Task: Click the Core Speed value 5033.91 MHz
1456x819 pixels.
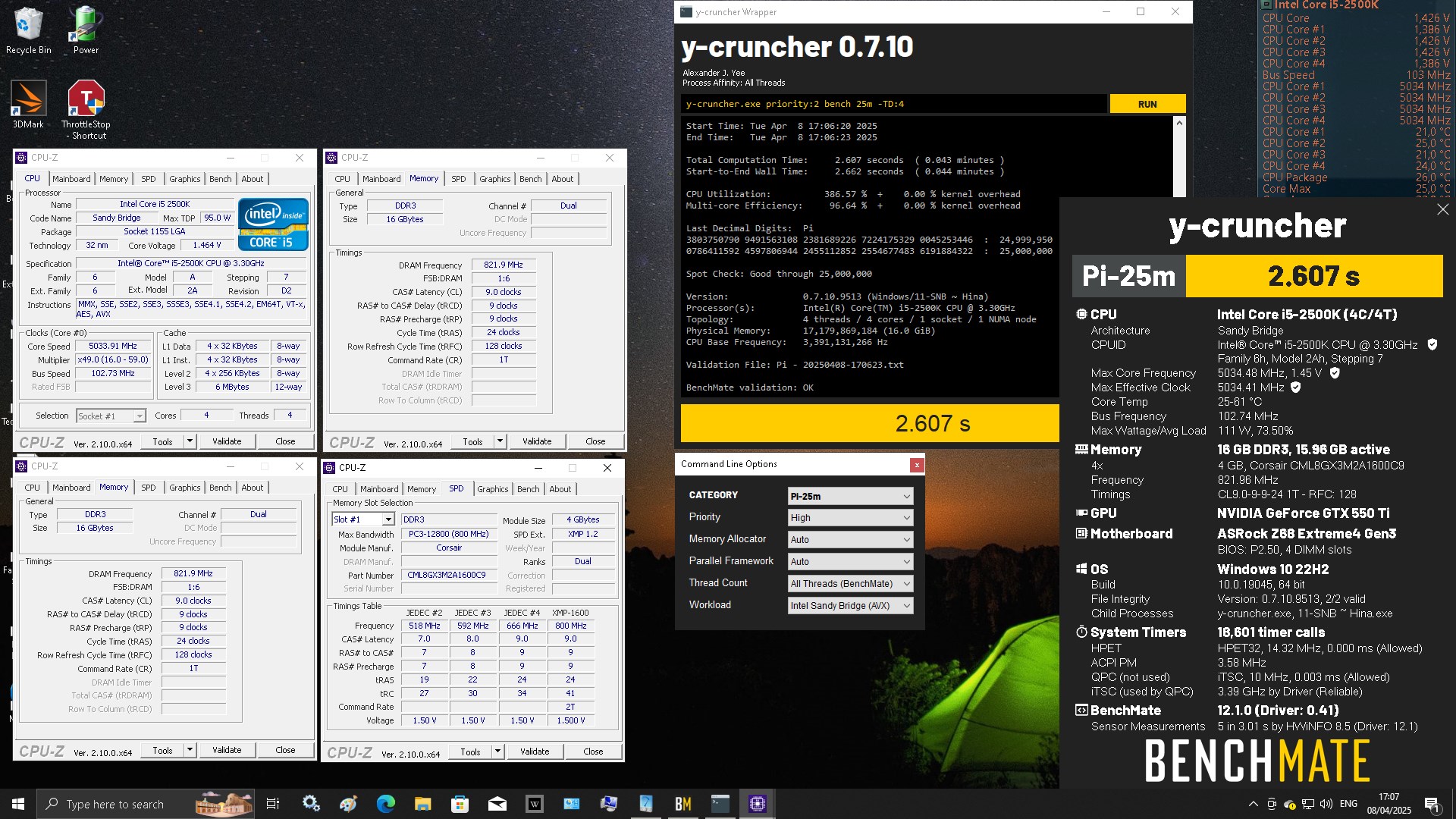Action: 113,346
